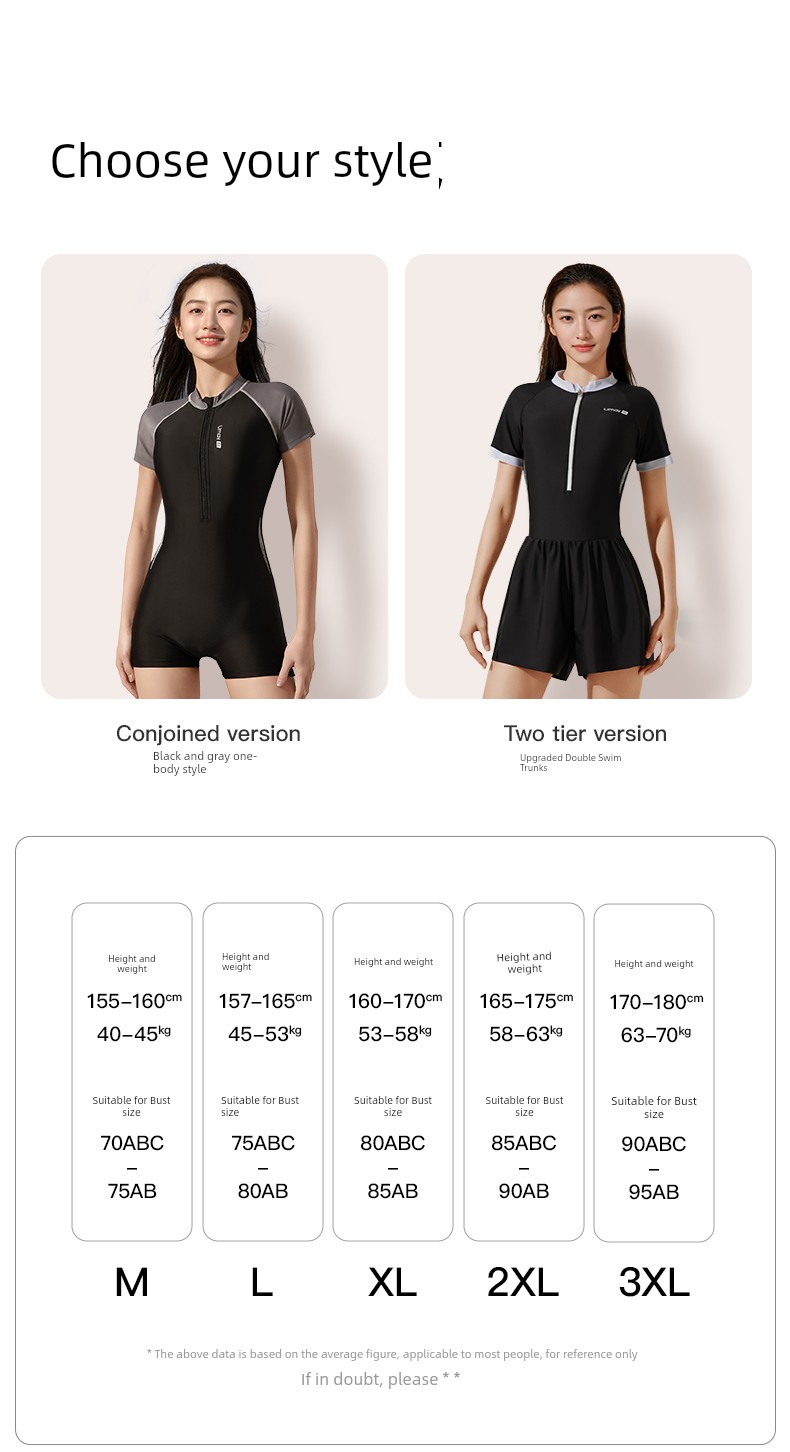Click the large L size label
This screenshot has width=790, height=1452.
point(262,1282)
